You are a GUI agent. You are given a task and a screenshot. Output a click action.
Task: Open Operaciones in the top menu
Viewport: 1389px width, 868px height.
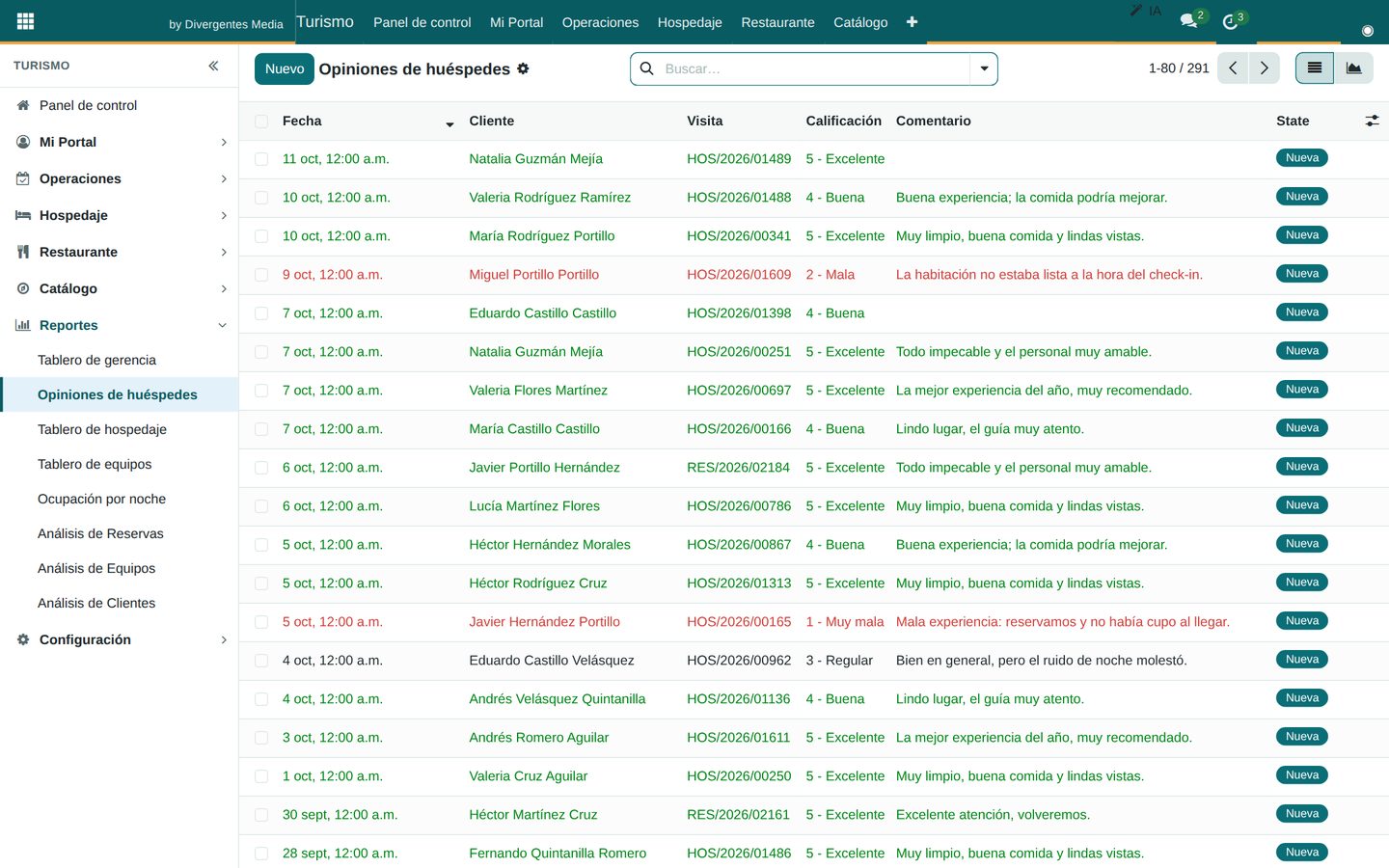coord(600,22)
